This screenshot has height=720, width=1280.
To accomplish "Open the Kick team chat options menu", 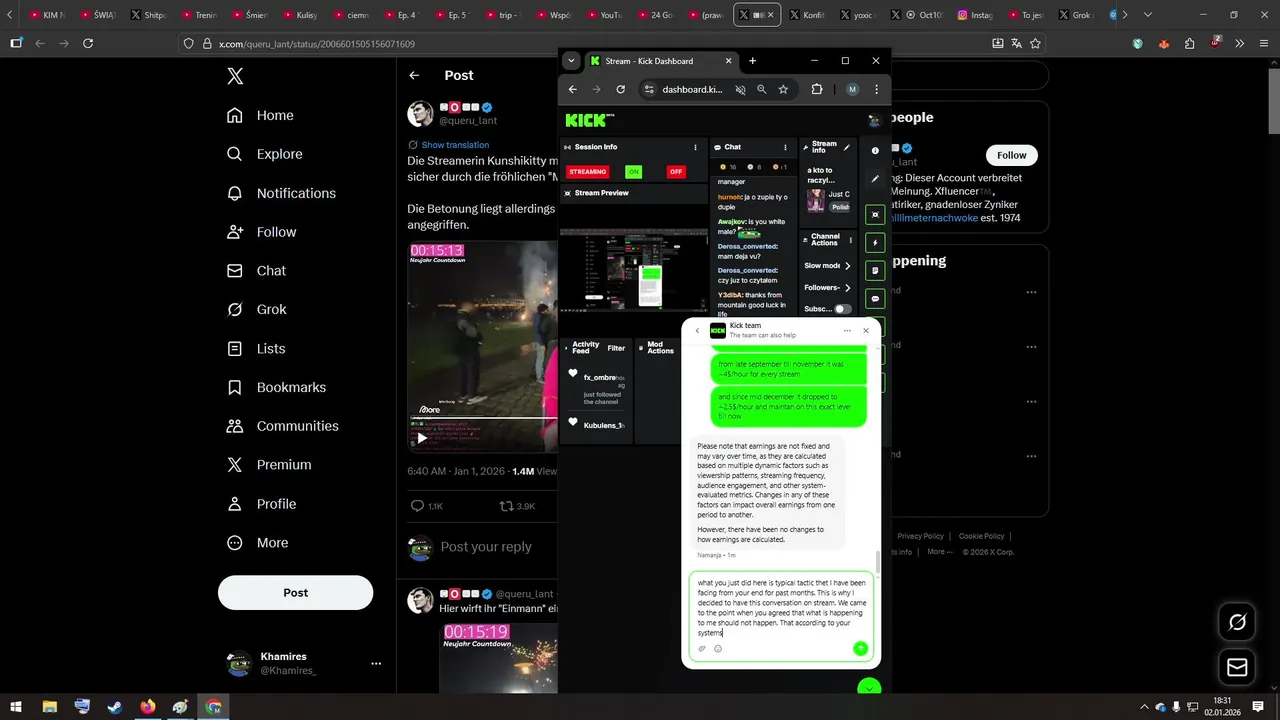I will coord(847,330).
